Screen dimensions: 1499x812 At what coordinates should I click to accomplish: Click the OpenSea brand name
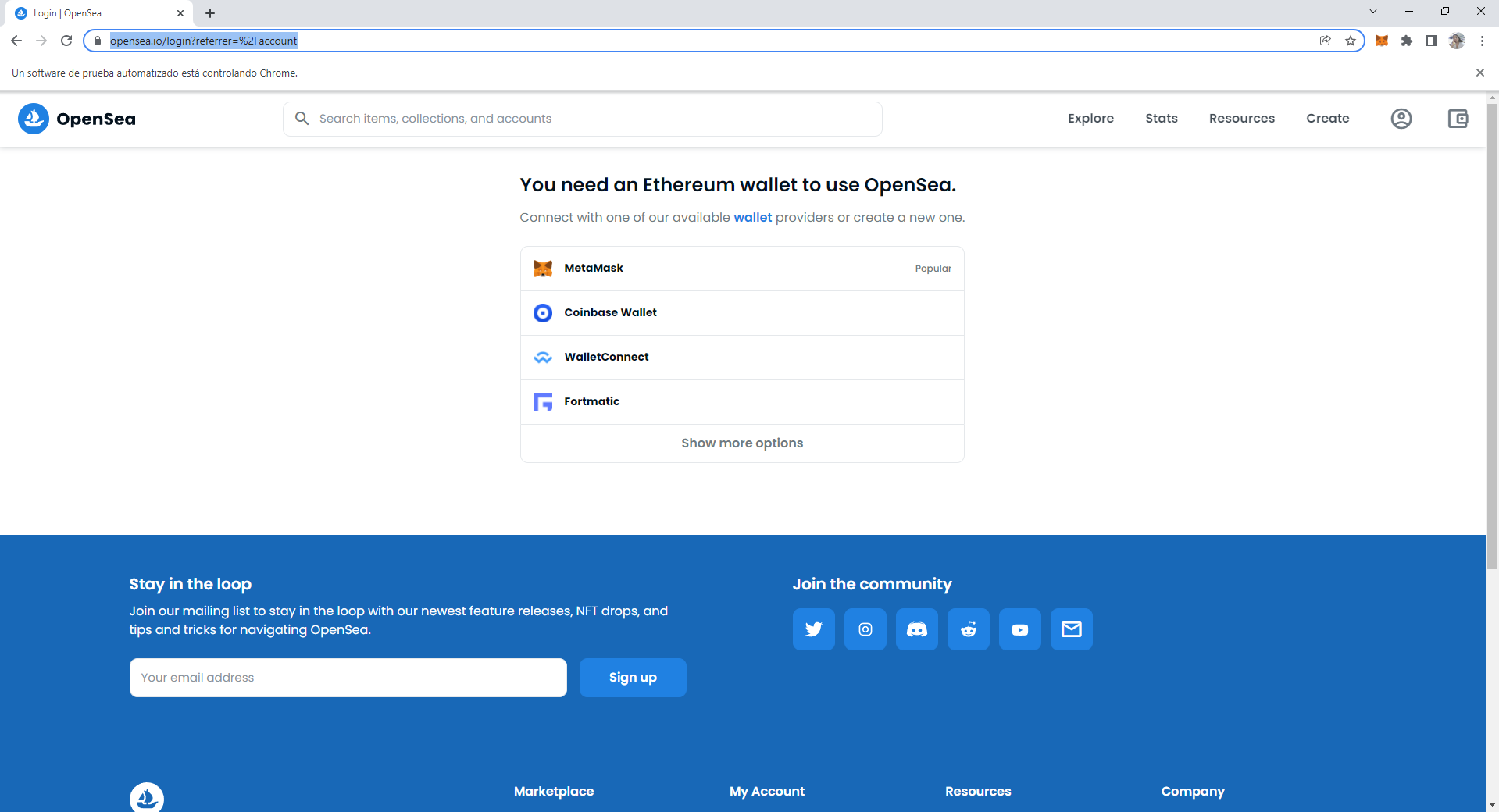pyautogui.click(x=96, y=119)
